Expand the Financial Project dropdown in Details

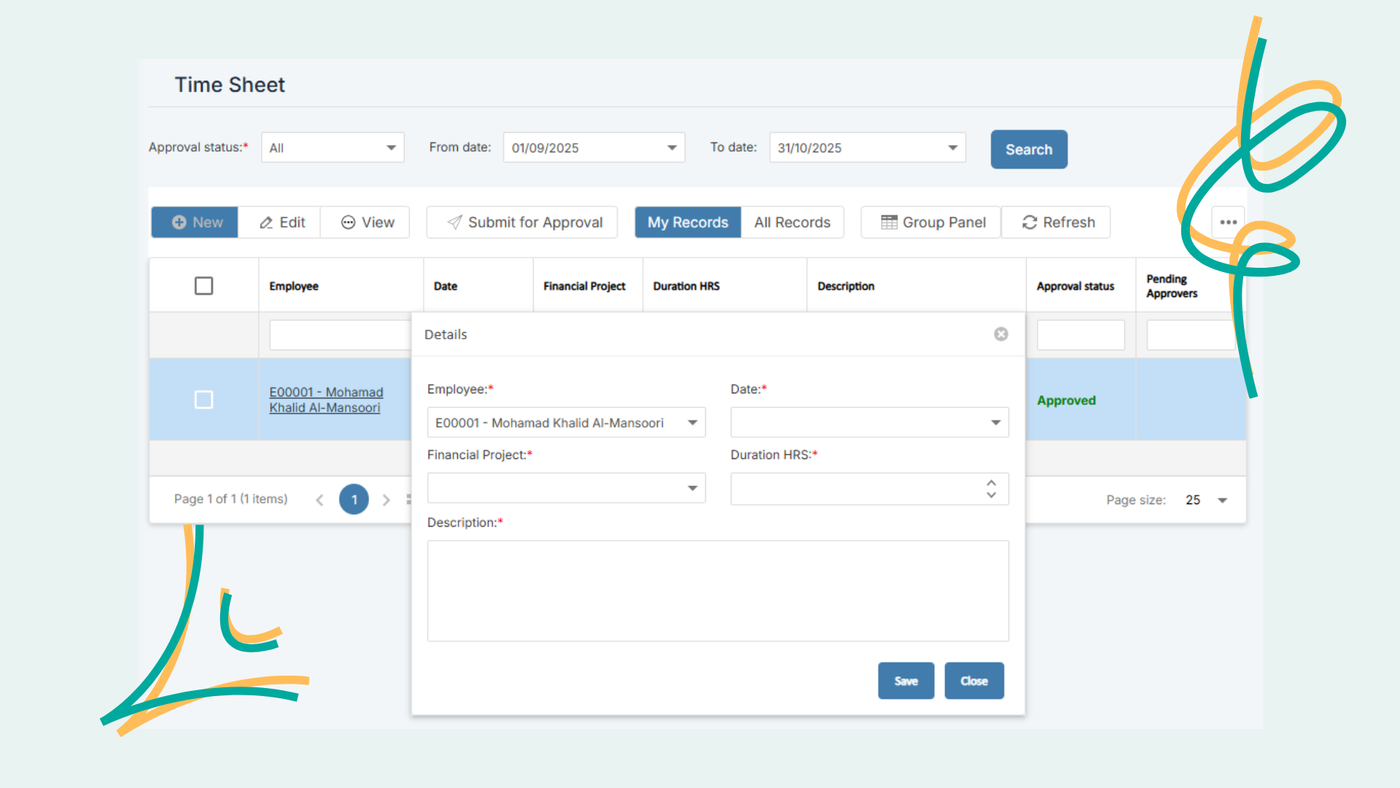pyautogui.click(x=692, y=488)
